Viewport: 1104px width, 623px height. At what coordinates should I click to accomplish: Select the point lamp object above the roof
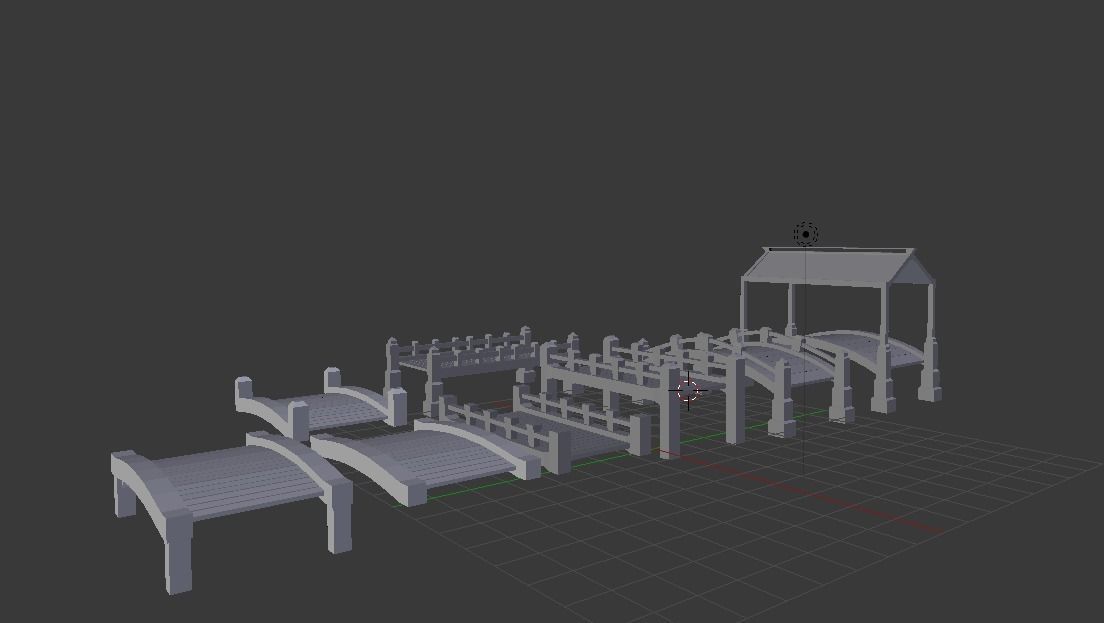(x=805, y=234)
